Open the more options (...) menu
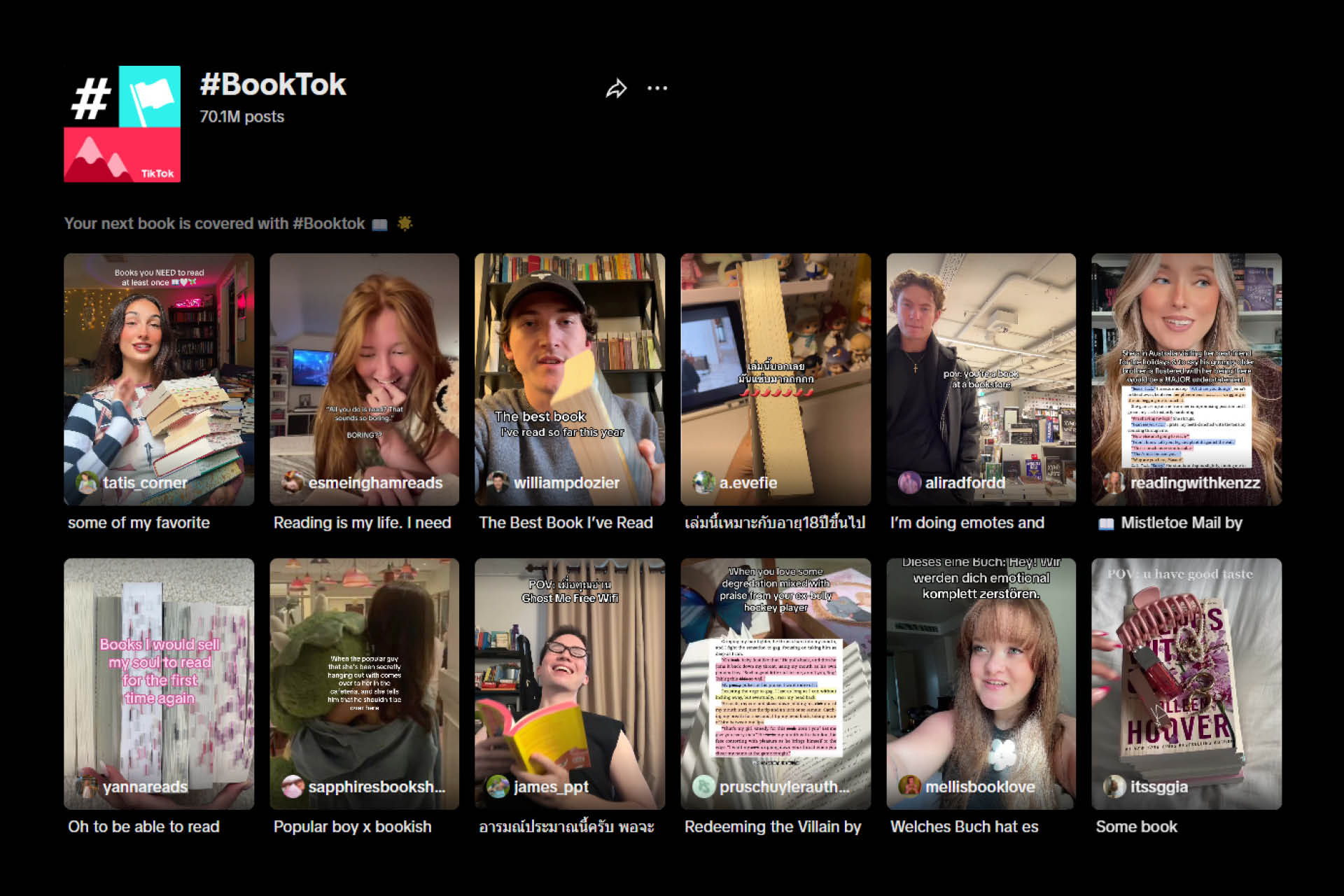 click(x=657, y=87)
